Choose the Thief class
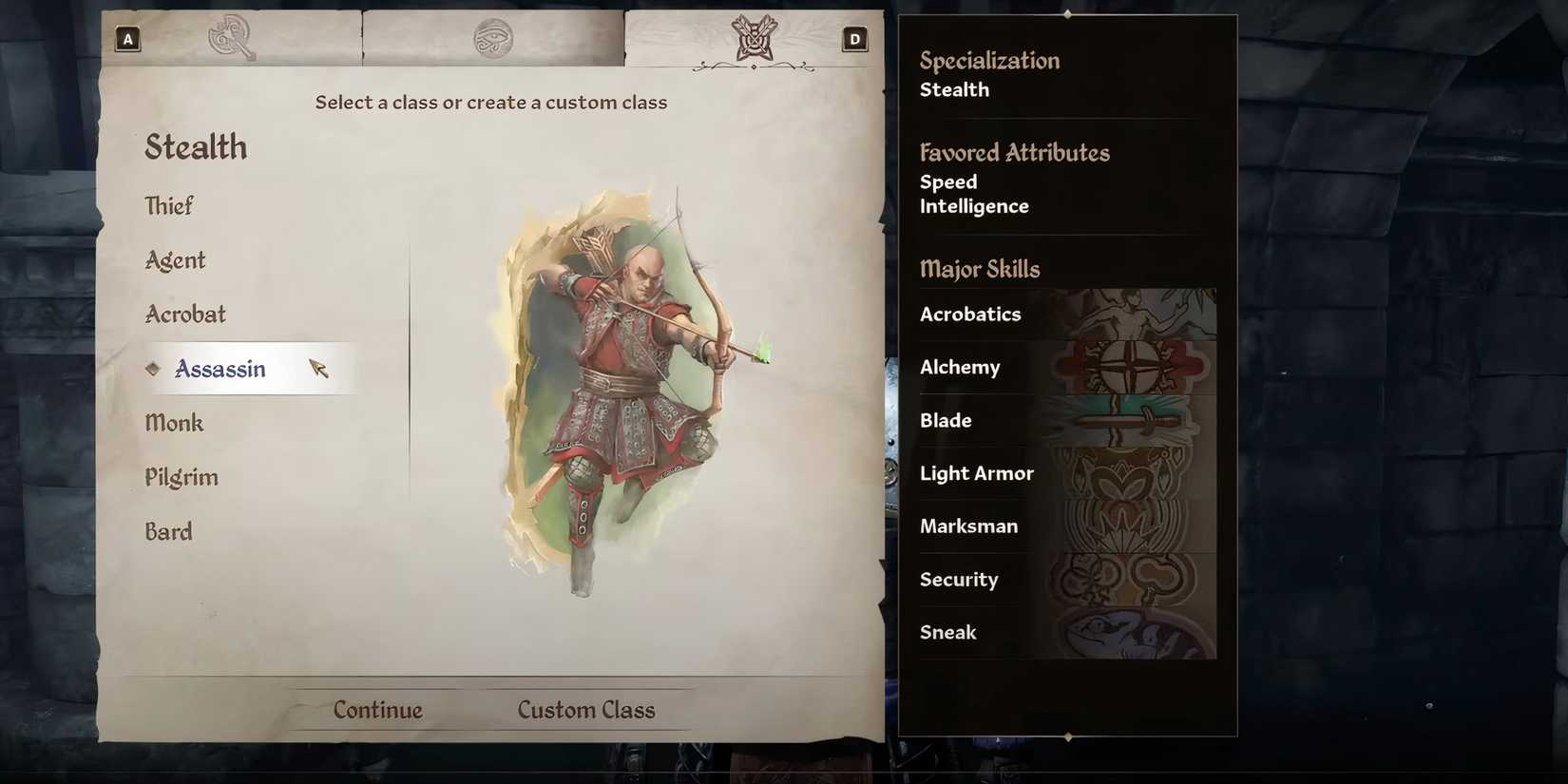 (168, 205)
